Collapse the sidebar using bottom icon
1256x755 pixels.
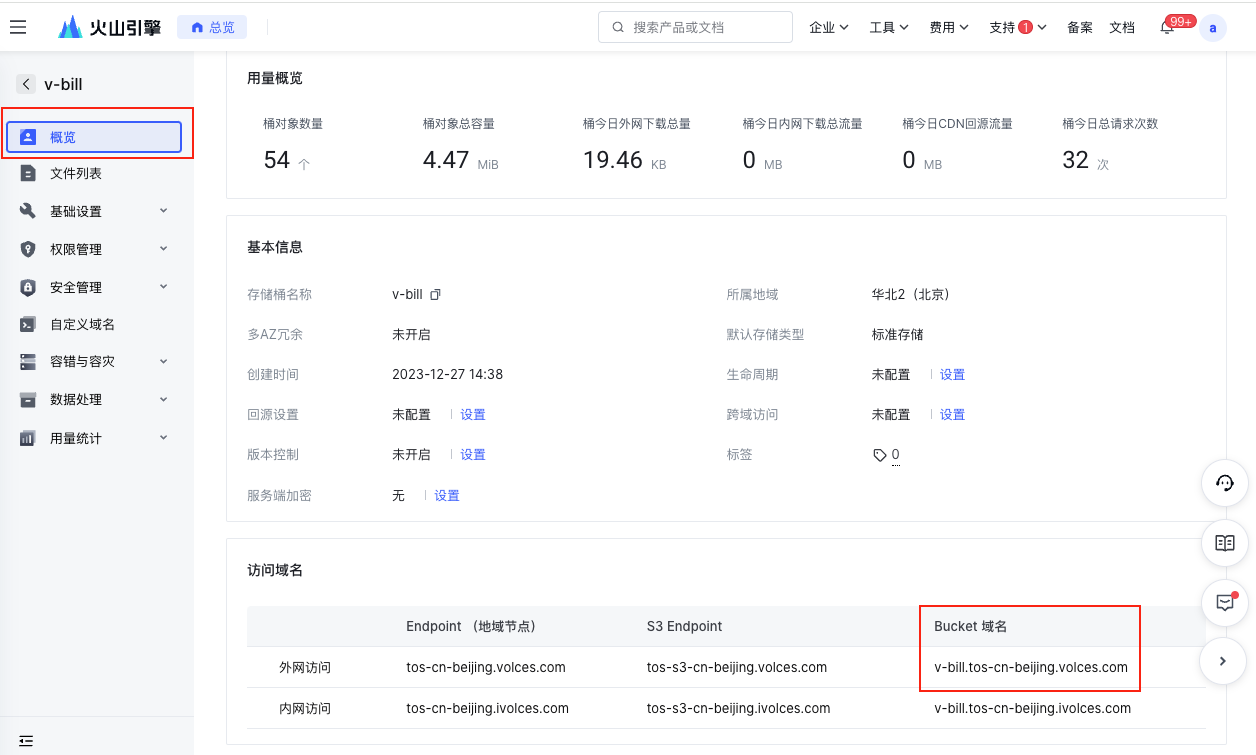(26, 741)
